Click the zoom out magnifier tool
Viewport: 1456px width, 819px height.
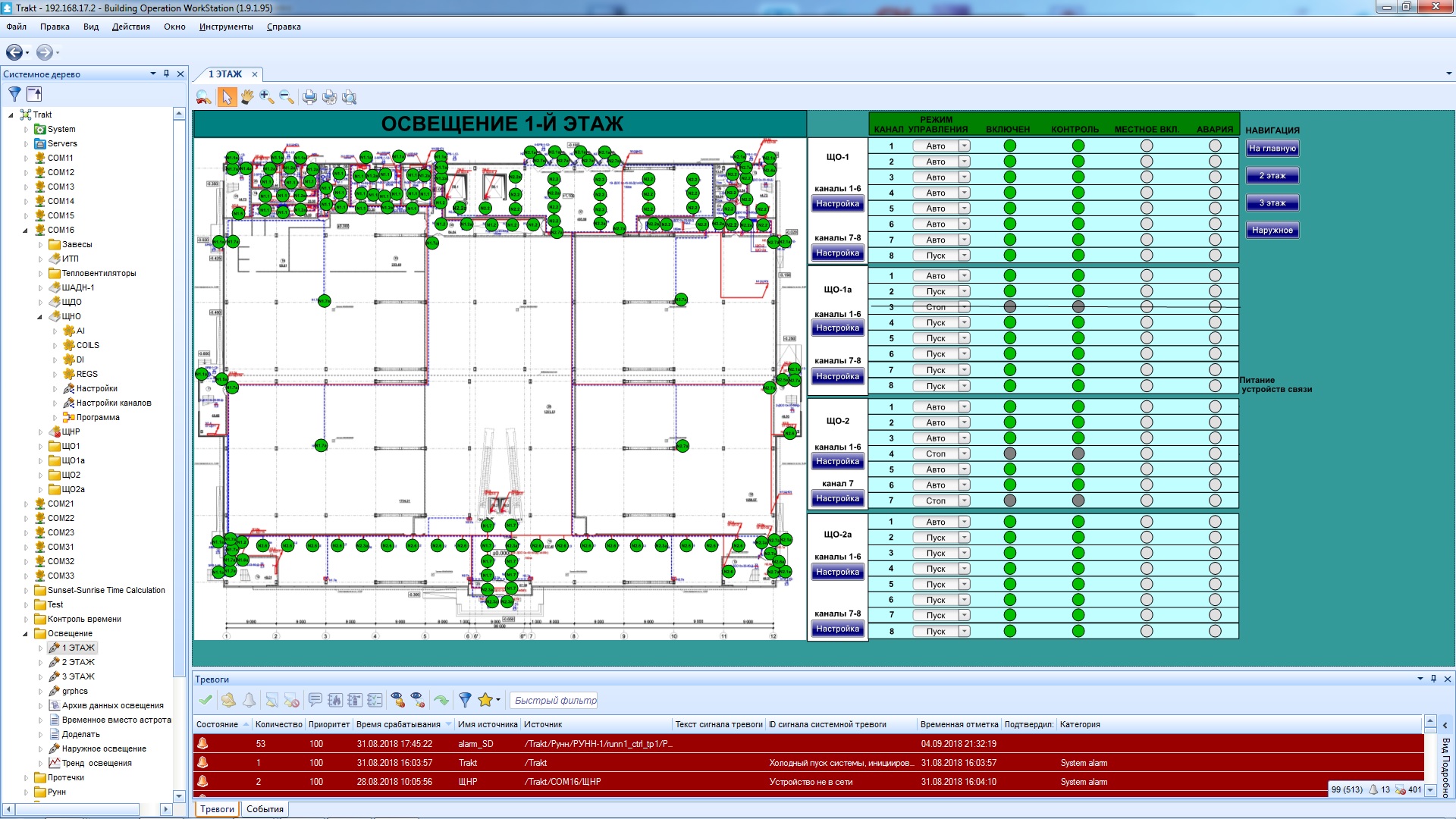point(286,97)
